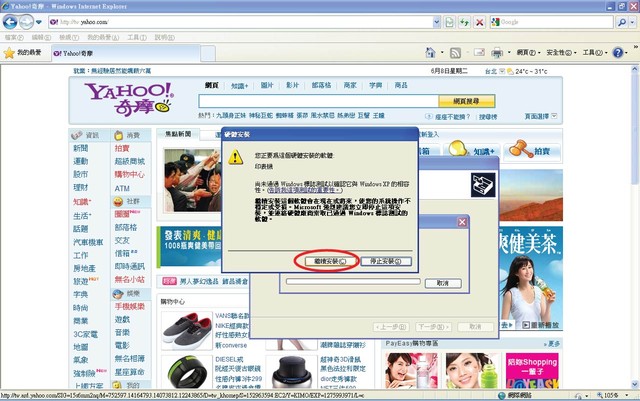Click the Print icon
640x401 pixels.
(x=497, y=53)
